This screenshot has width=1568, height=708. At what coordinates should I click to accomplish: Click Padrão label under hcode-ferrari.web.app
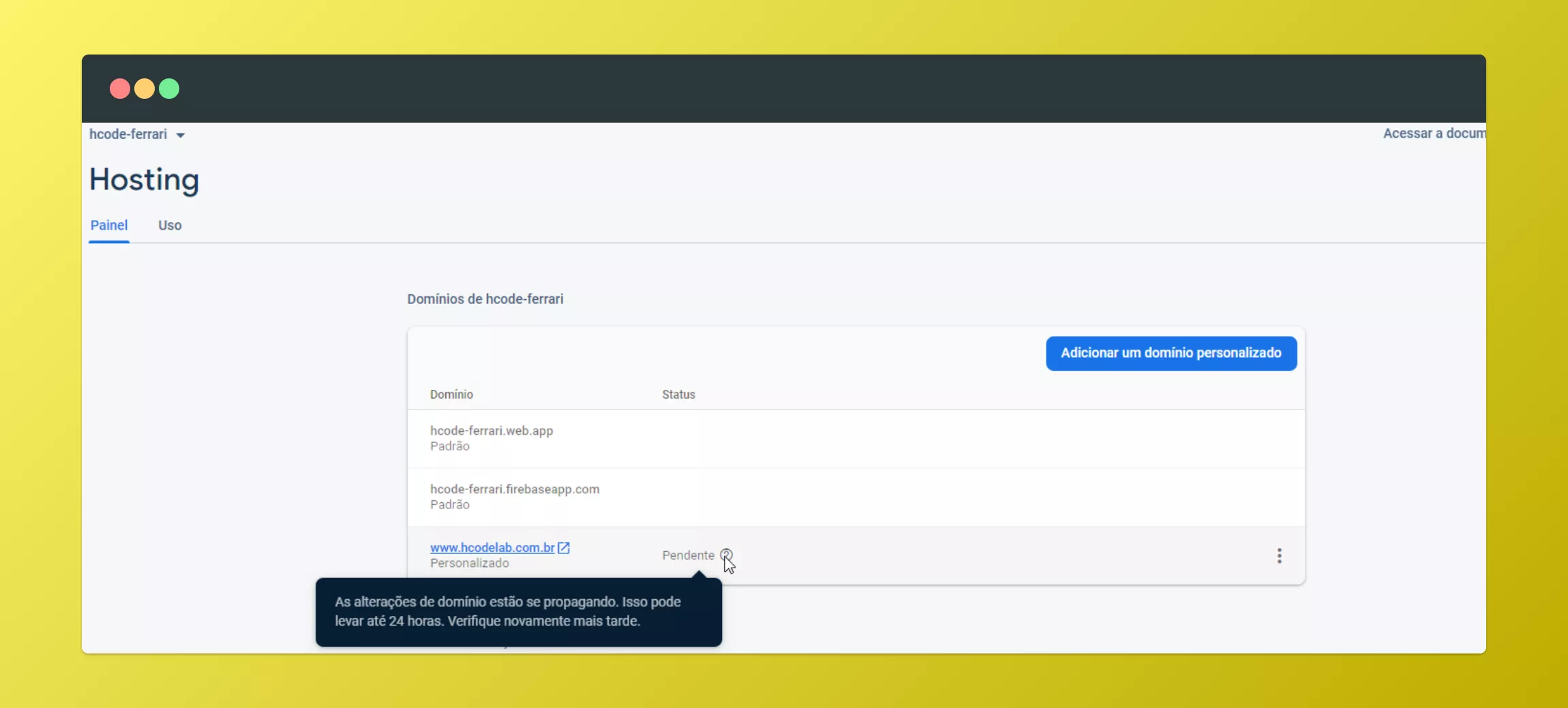point(449,446)
